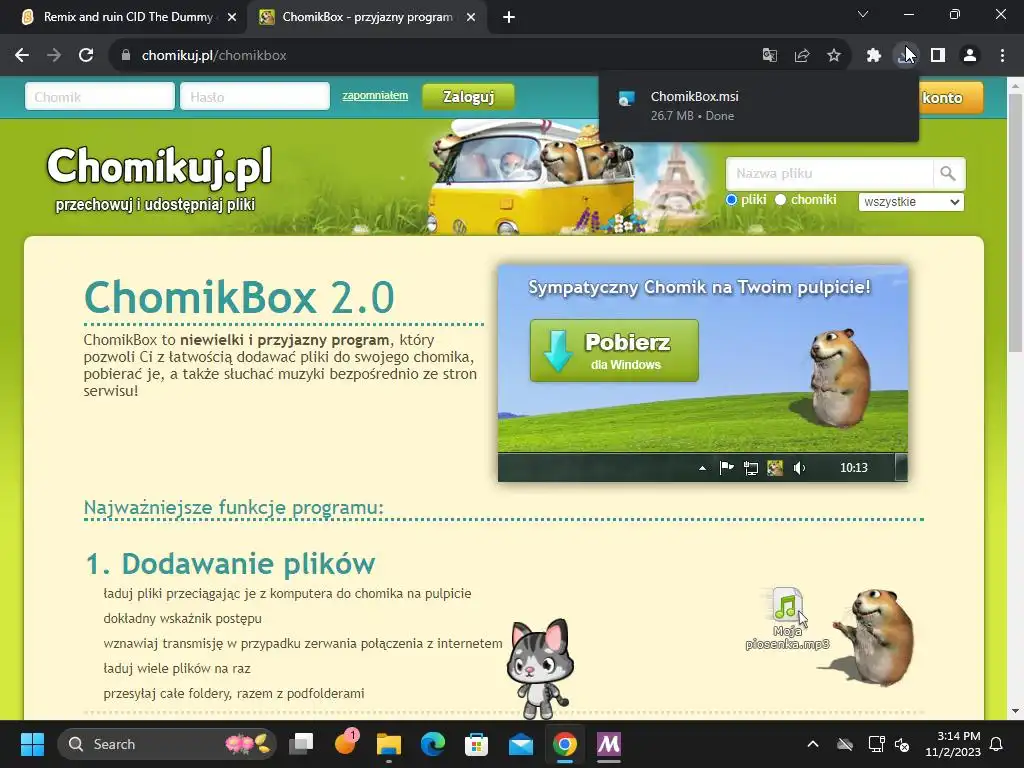Go back using the browser back arrow
This screenshot has height=768, width=1024.
tap(22, 56)
